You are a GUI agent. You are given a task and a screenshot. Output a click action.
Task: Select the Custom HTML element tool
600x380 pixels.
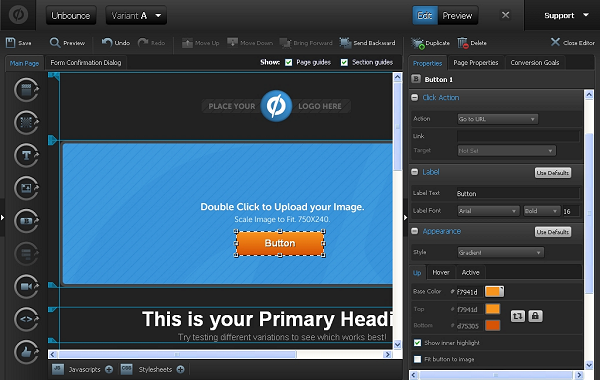coord(26,319)
